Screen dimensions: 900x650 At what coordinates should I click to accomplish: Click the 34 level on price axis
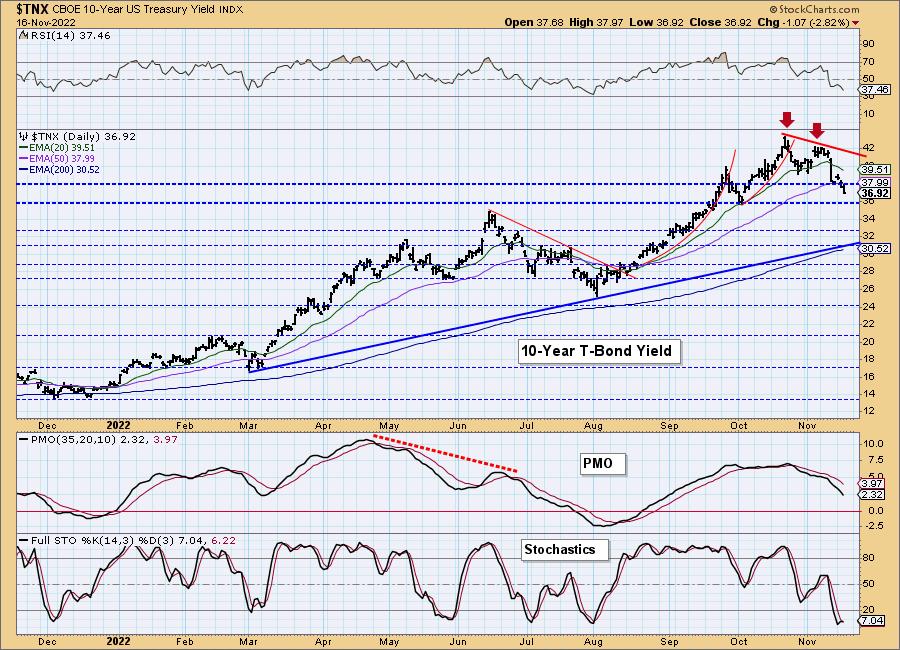point(868,218)
